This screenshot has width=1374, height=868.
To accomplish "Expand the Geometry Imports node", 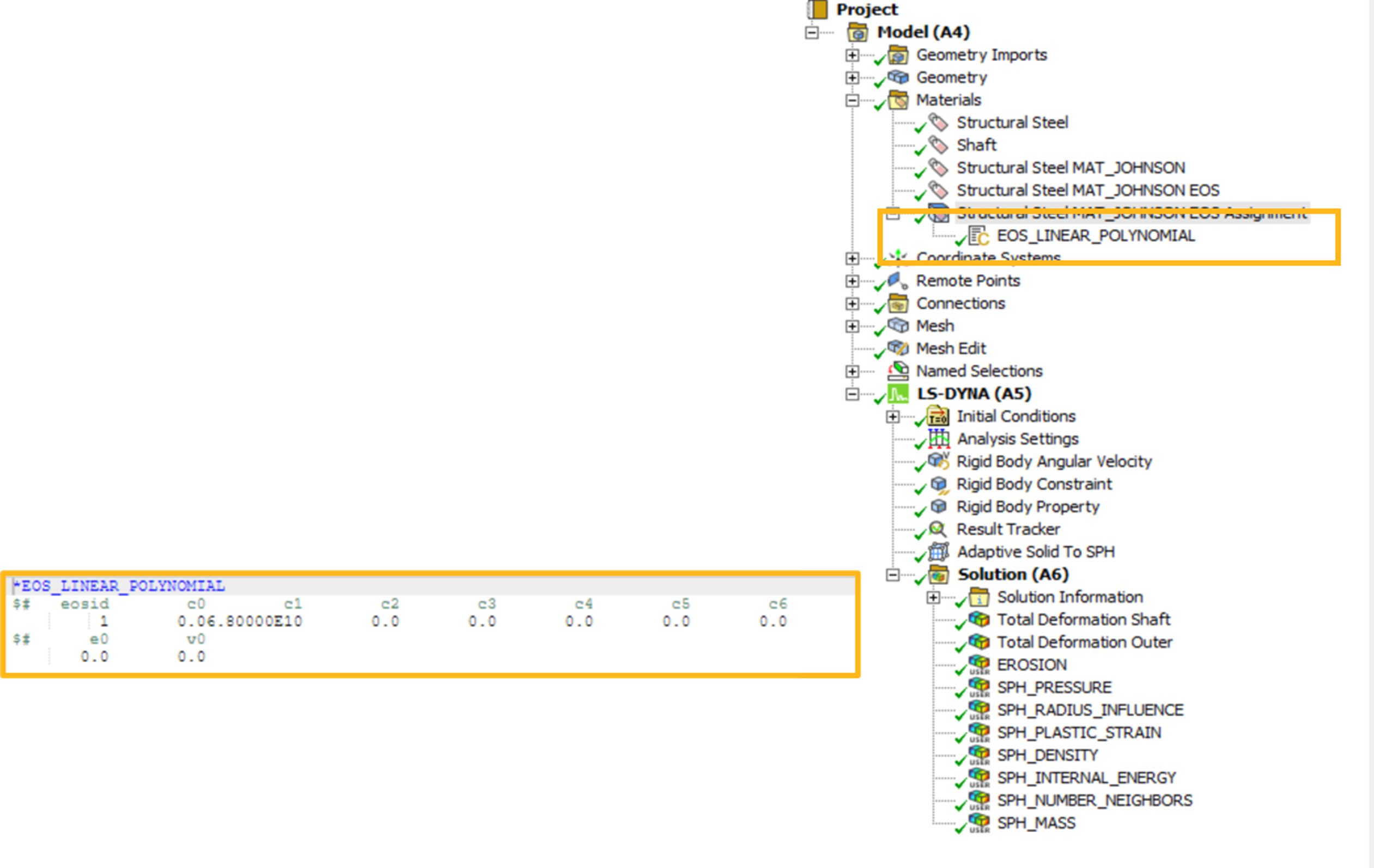I will (x=852, y=56).
